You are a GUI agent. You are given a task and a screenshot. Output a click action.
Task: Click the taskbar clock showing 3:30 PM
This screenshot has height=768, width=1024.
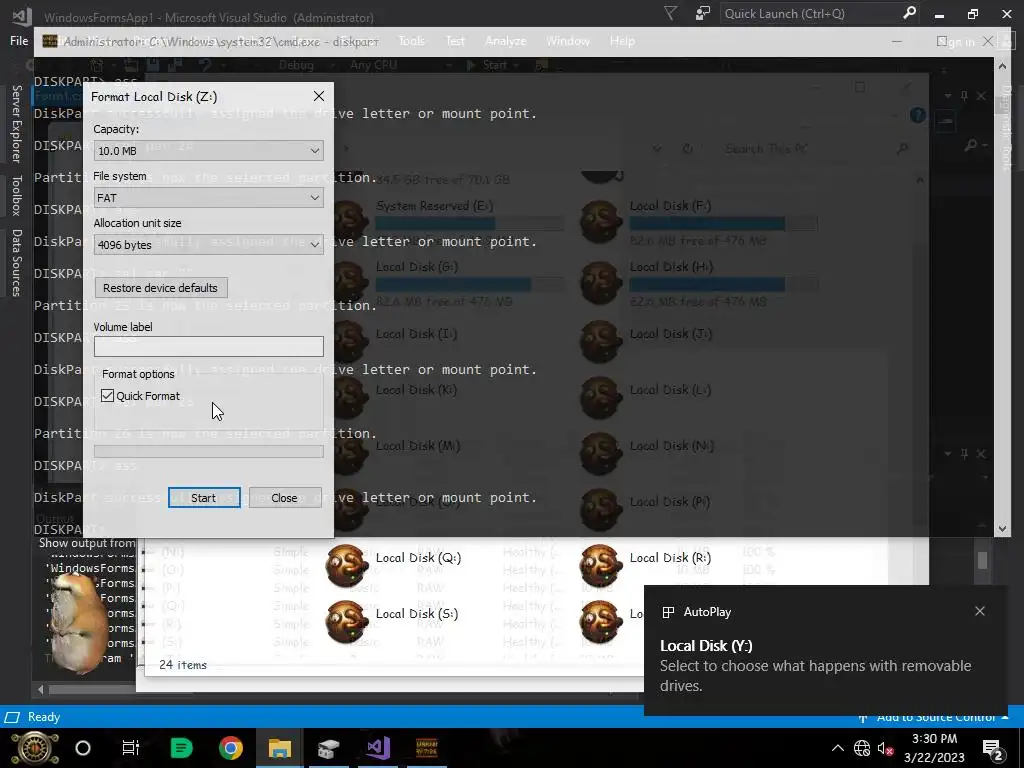[934, 748]
